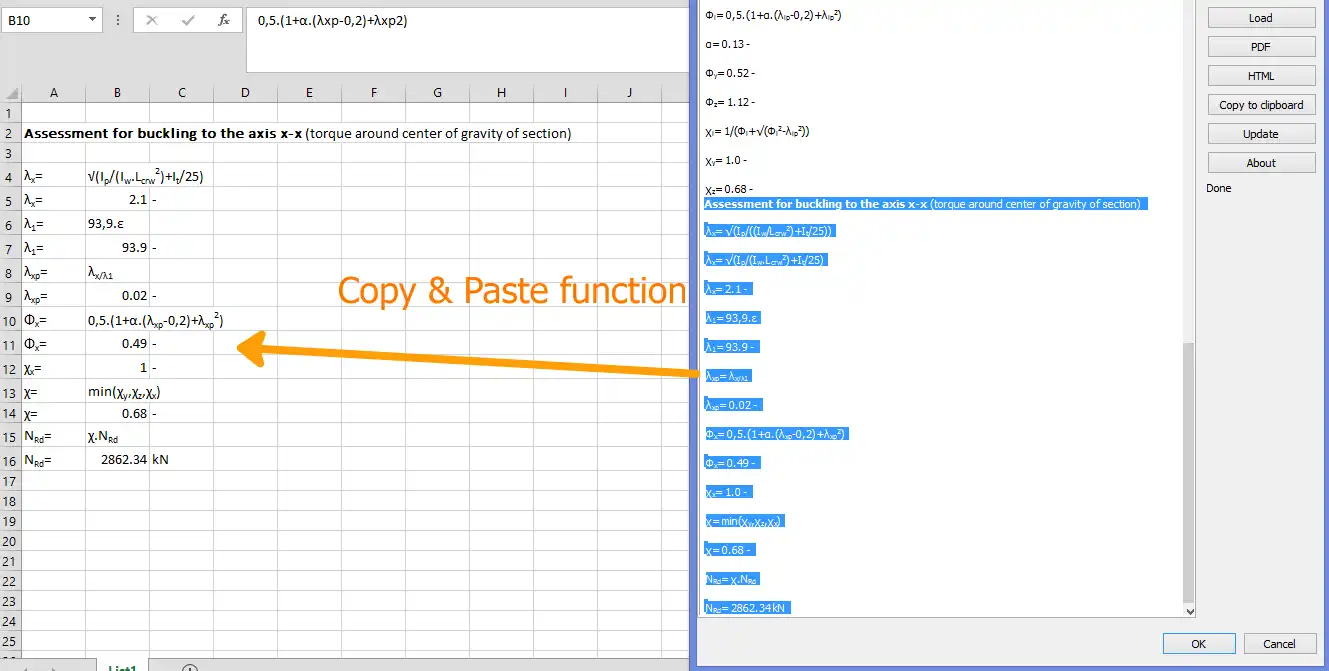Select row 16 header

[x=11, y=460]
